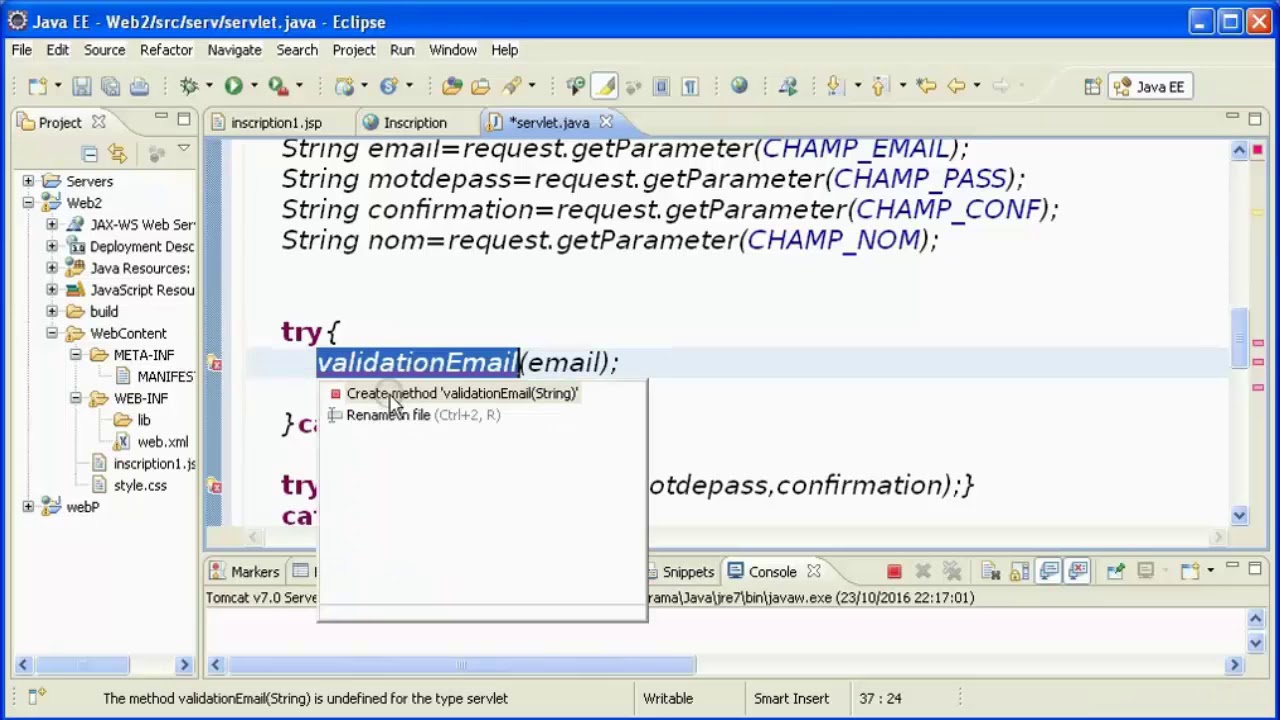The height and width of the screenshot is (720, 1280).
Task: Click the Save toolbar icon
Action: click(82, 87)
